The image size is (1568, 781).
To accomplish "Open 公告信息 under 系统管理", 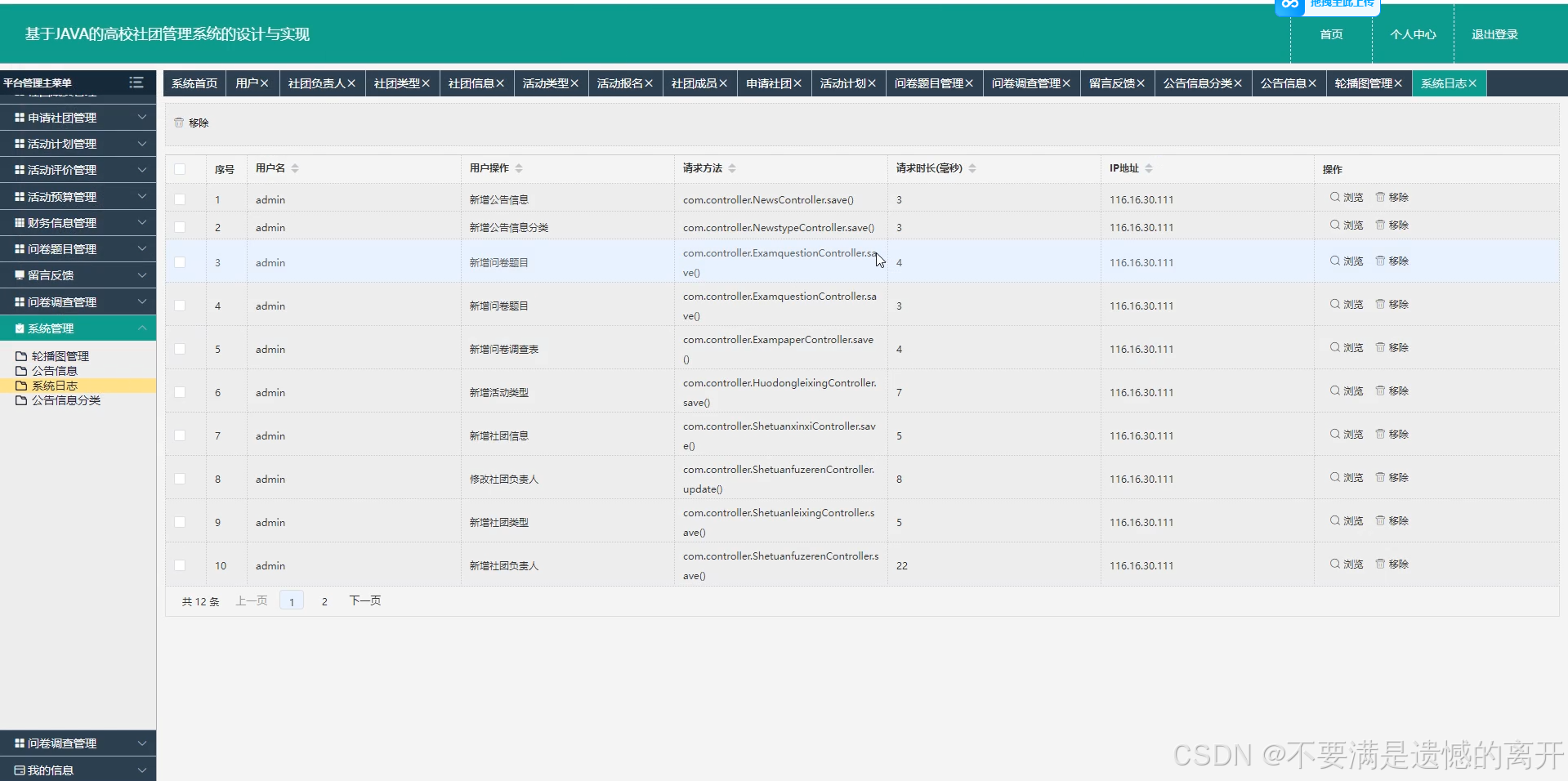I will pos(54,371).
